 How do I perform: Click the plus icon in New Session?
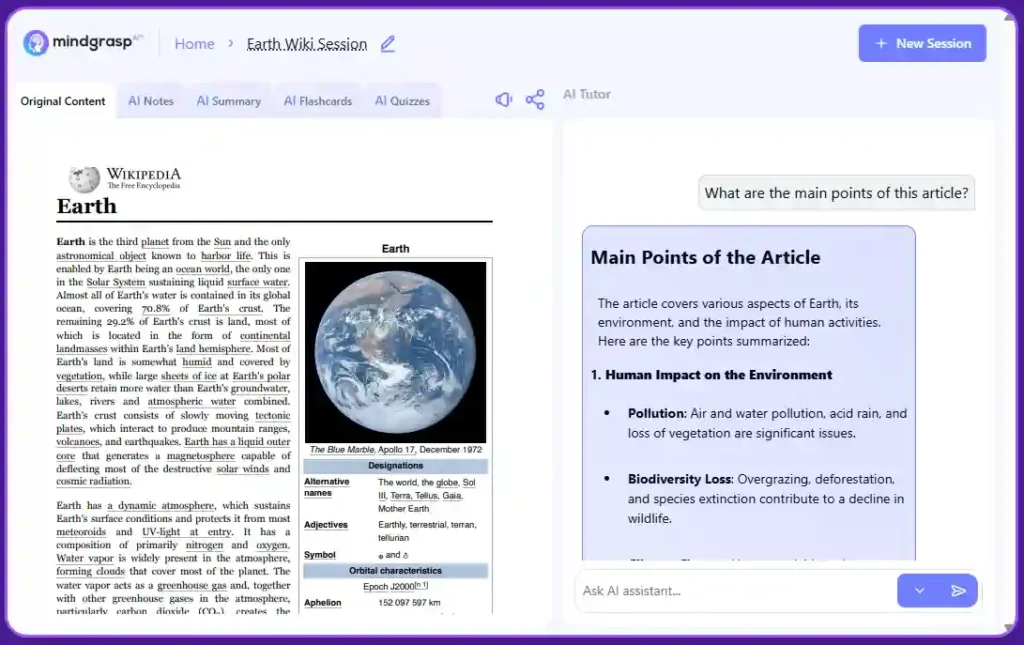click(881, 44)
